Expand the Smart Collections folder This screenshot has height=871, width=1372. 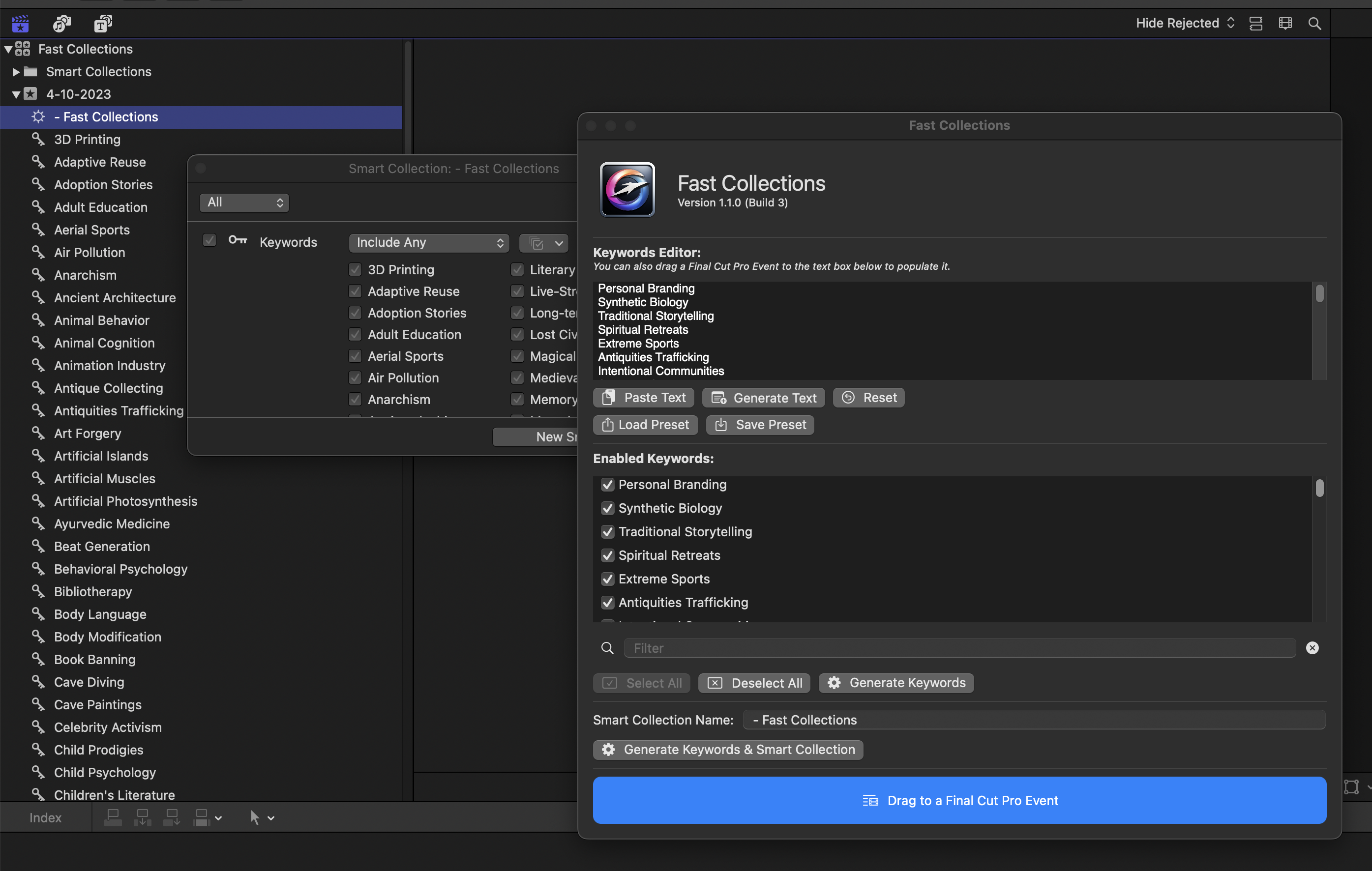16,72
